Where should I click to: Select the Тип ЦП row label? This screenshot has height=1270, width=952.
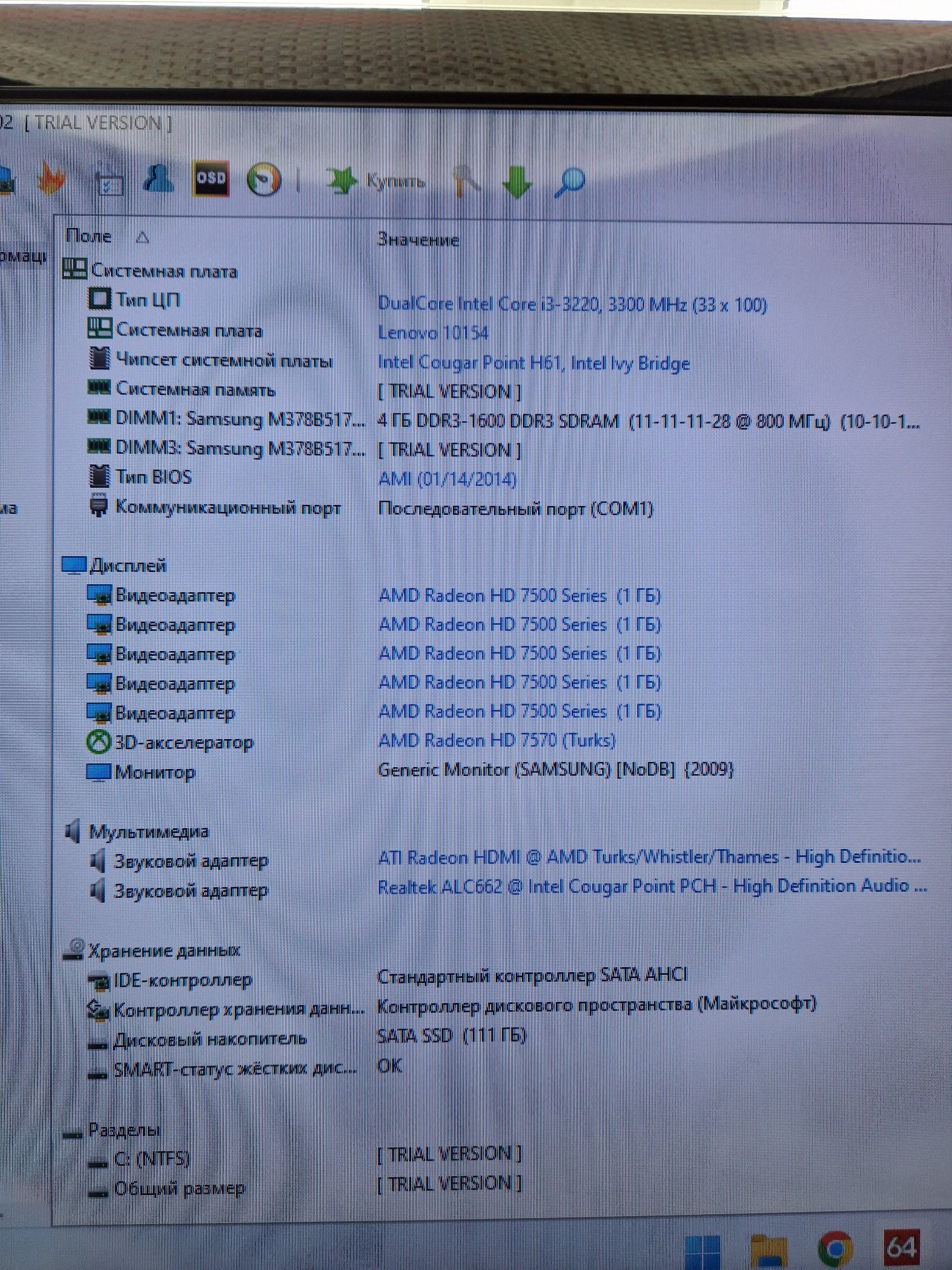point(148,299)
